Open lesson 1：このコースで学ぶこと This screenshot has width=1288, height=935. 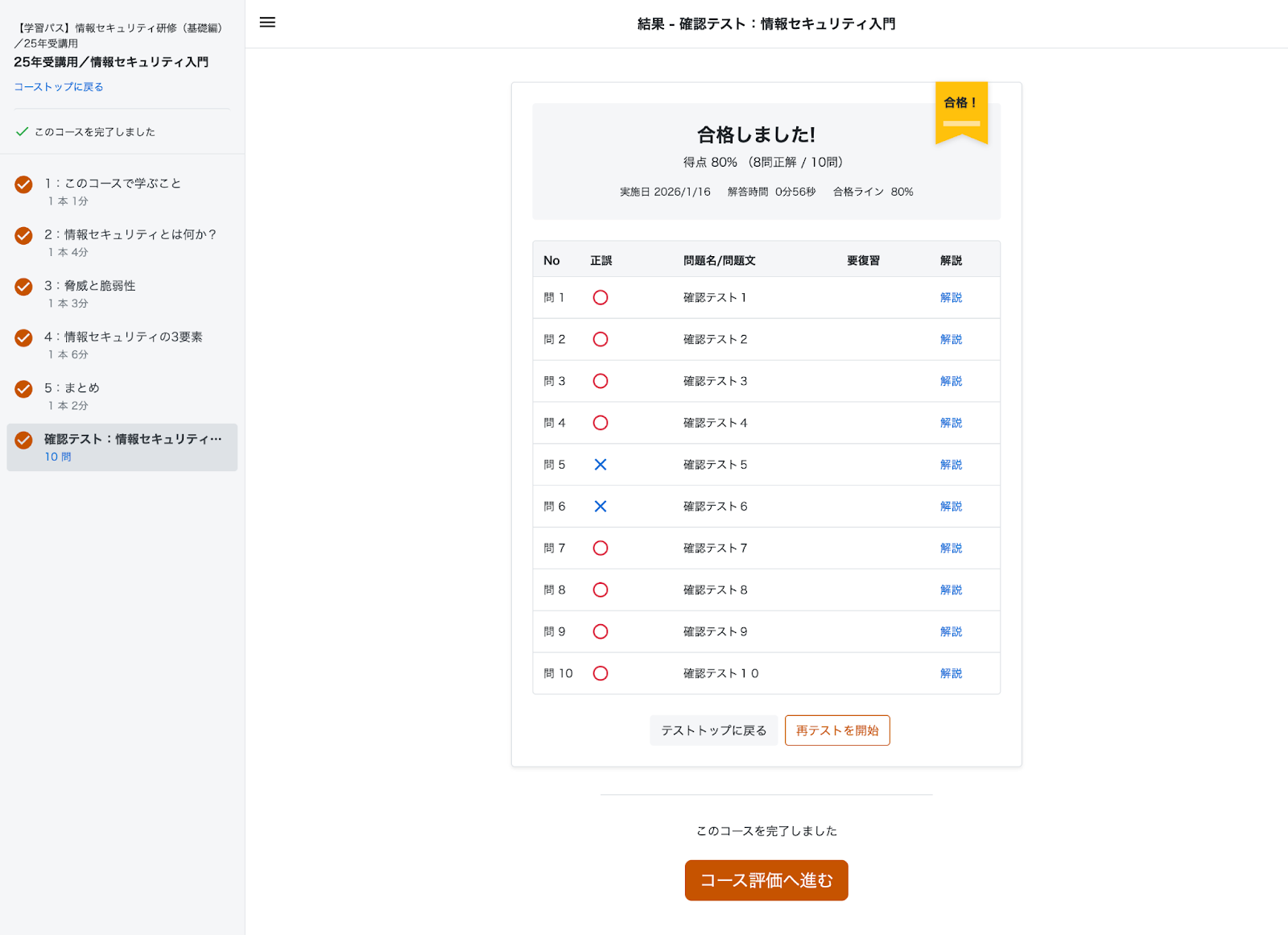click(122, 192)
